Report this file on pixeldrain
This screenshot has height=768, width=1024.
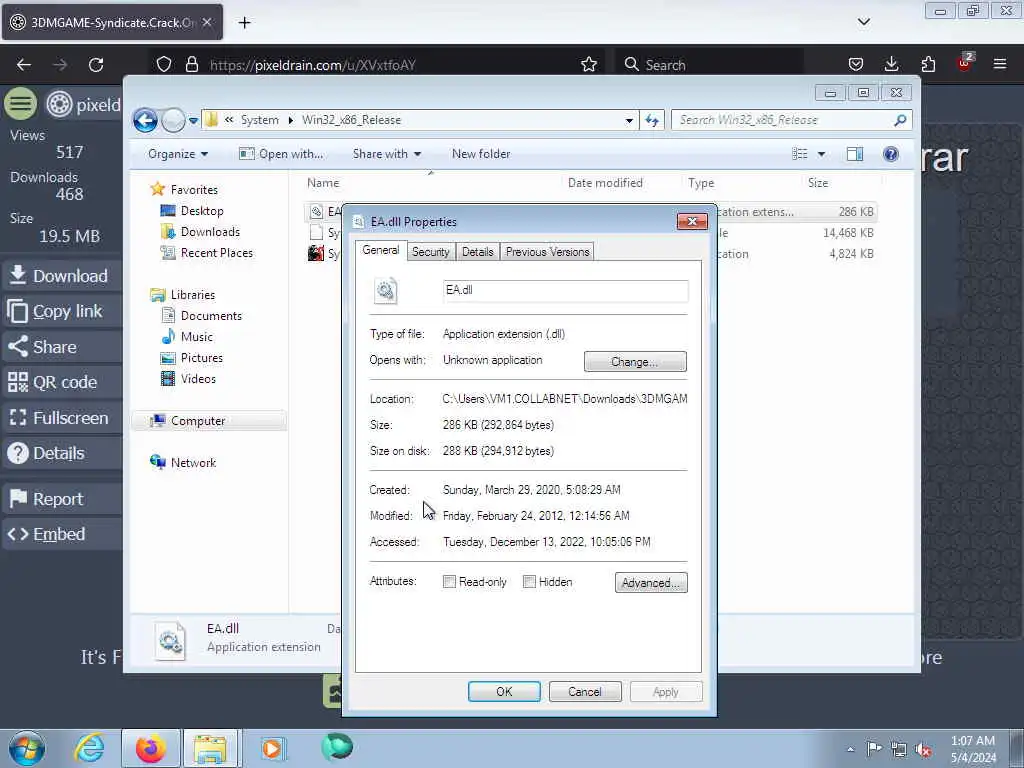click(63, 499)
